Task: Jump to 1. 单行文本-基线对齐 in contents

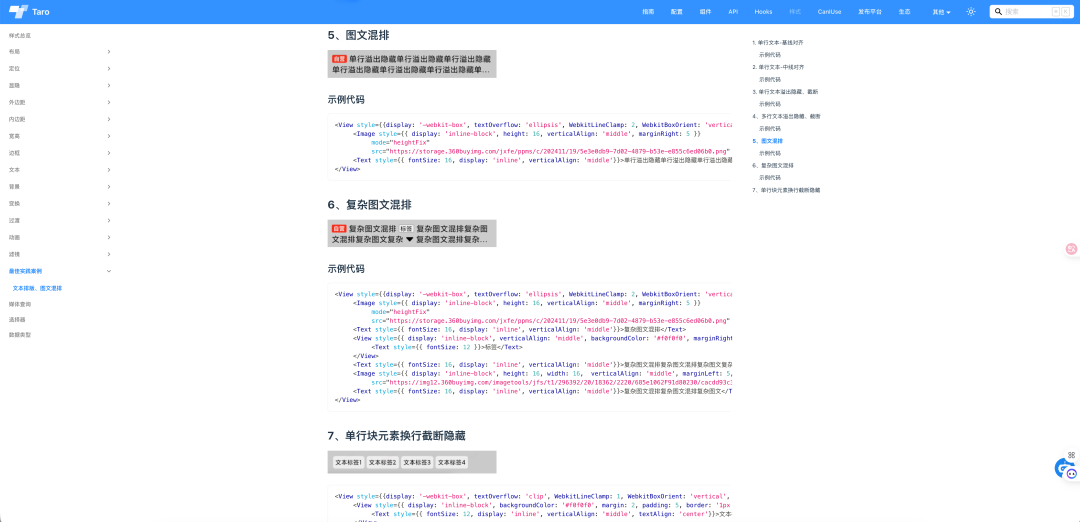Action: 778,43
